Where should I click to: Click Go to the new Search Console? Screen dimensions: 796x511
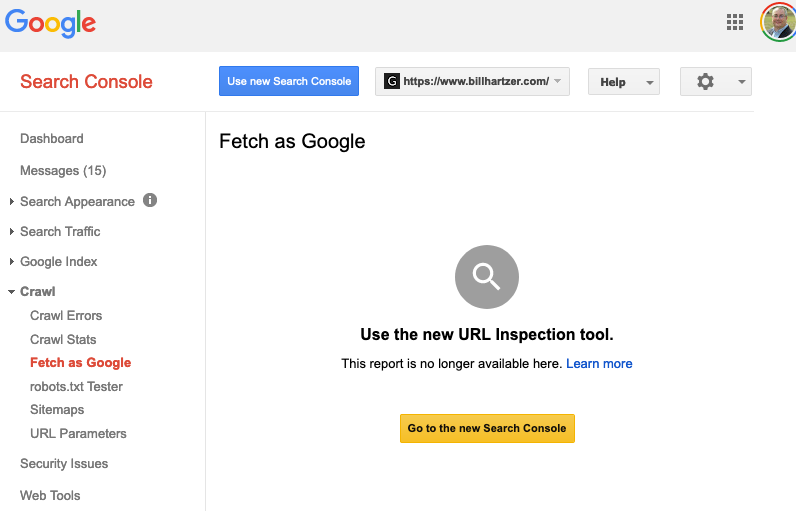(487, 428)
